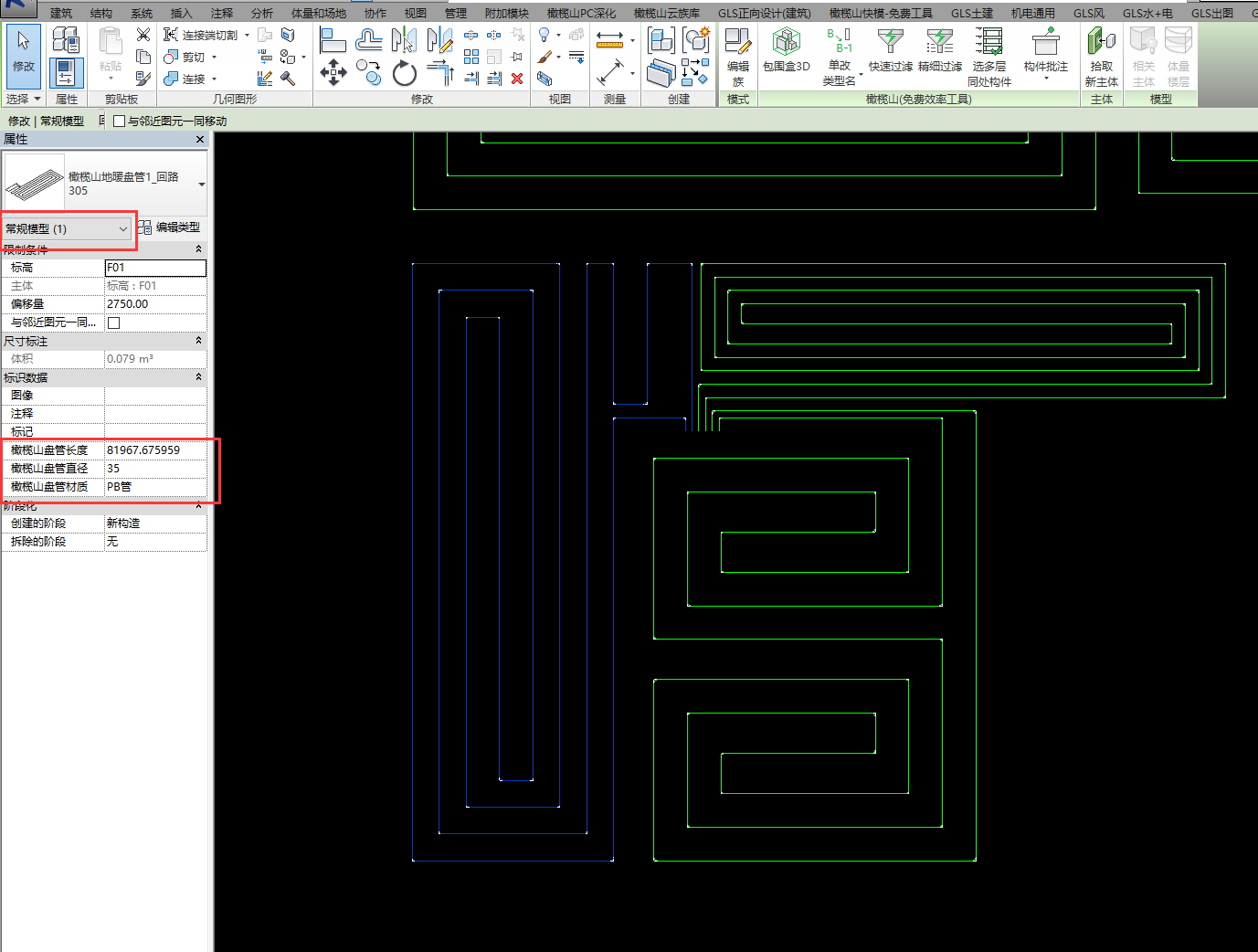Click Copy to clipboard icon

pyautogui.click(x=143, y=57)
